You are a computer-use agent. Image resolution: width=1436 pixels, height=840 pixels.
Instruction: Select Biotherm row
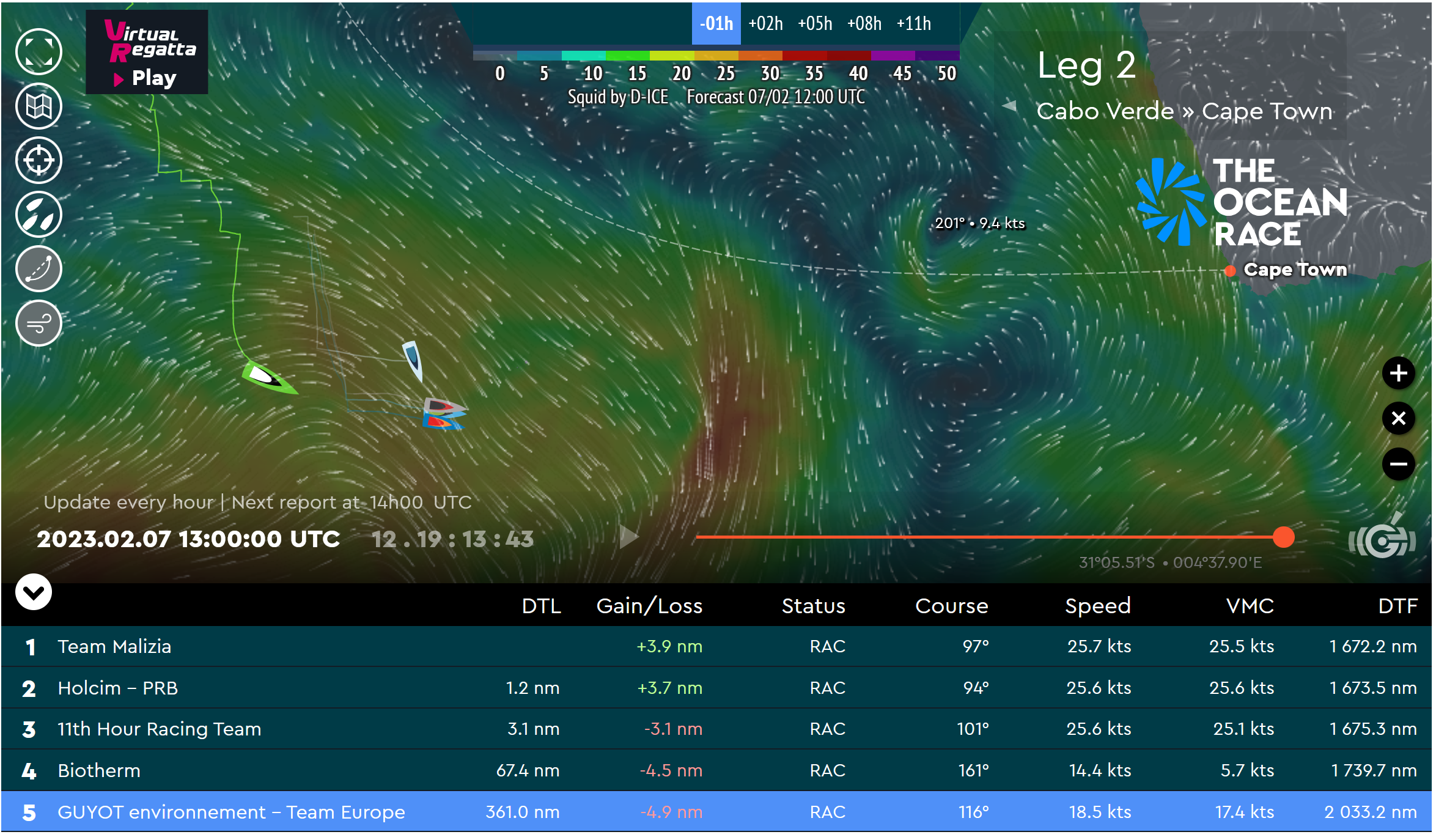click(x=716, y=770)
